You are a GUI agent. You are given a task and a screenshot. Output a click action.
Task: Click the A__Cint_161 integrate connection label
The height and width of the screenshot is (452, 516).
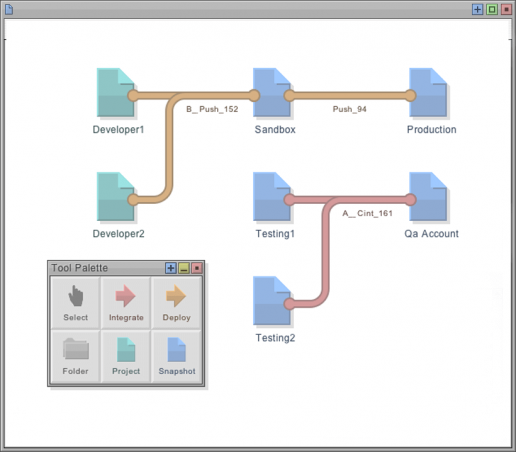coord(367,213)
